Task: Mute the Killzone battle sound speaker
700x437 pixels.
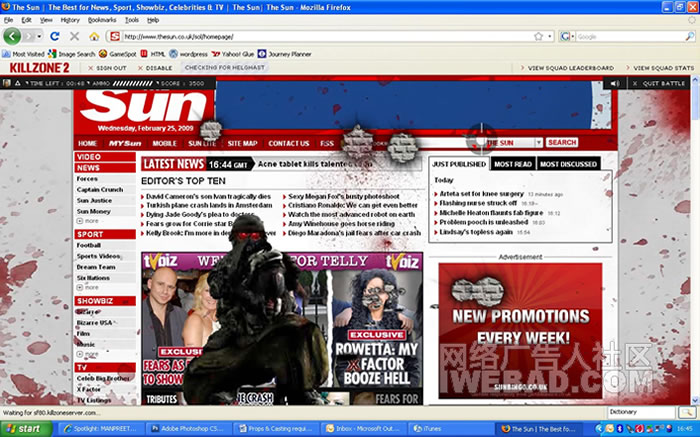Action: pyautogui.click(x=615, y=83)
